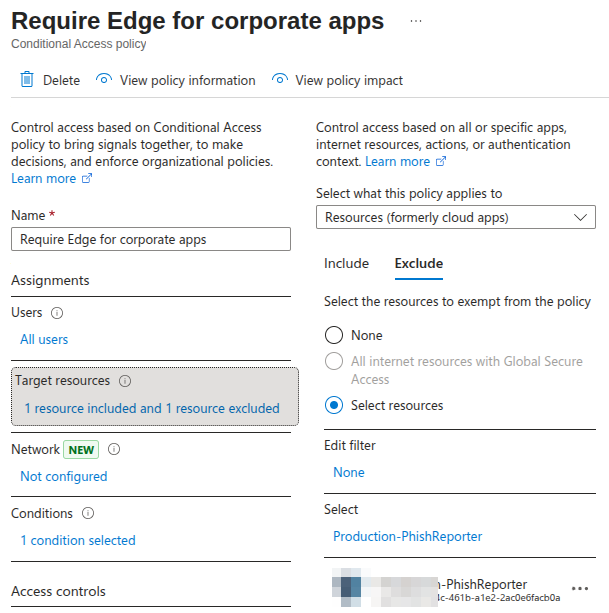Open the 1 condition selected link
The height and width of the screenshot is (613, 609).
coord(78,540)
